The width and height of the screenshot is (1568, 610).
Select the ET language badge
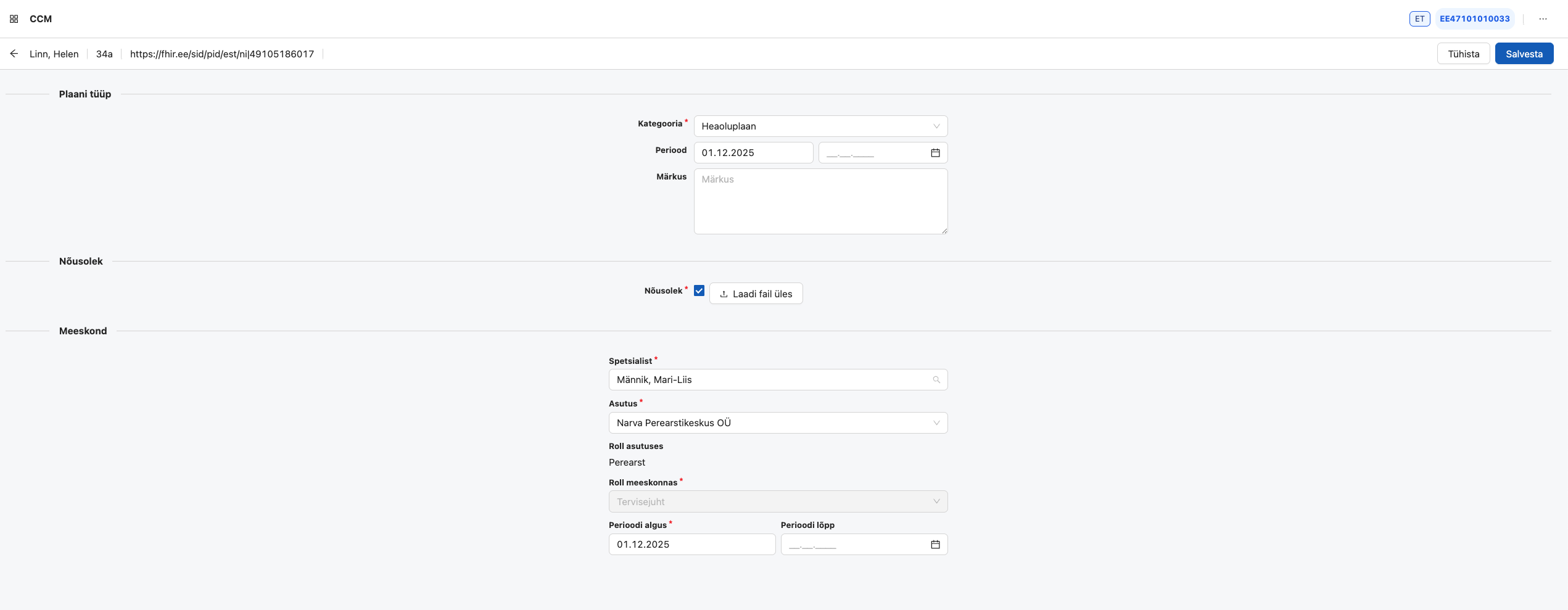click(1419, 19)
